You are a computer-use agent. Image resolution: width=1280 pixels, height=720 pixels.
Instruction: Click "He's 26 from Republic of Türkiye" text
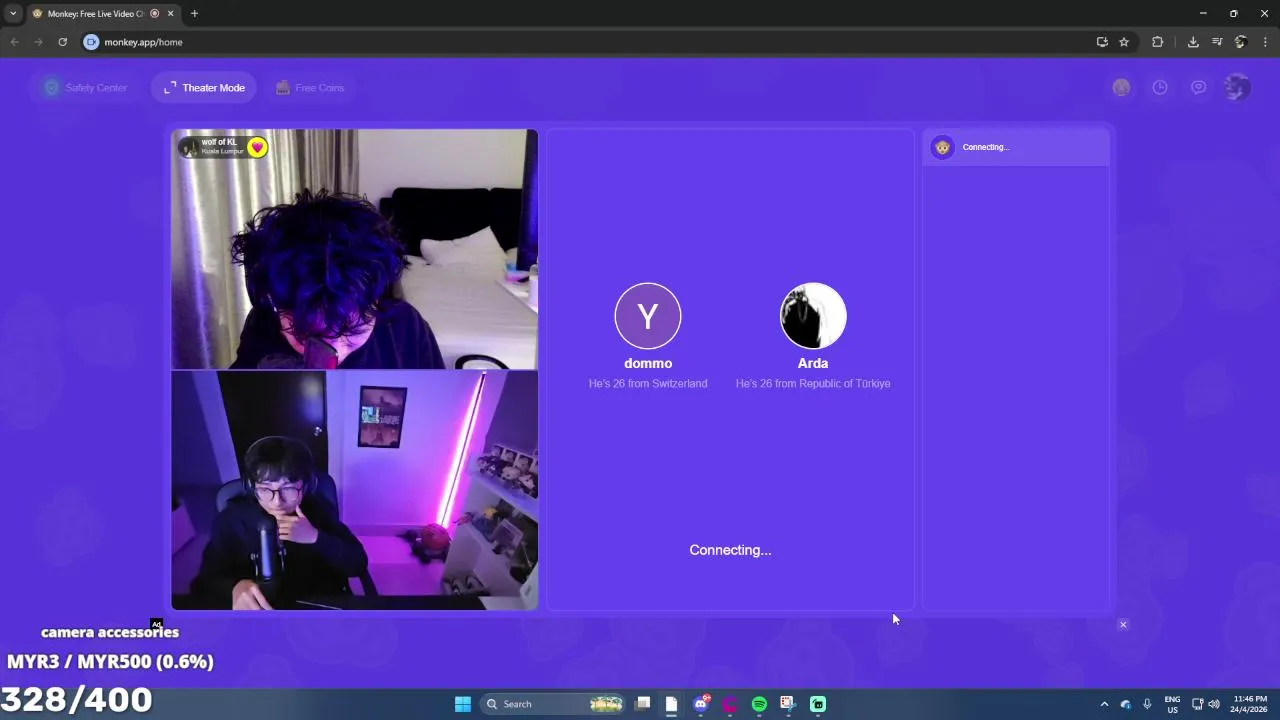[x=813, y=383]
